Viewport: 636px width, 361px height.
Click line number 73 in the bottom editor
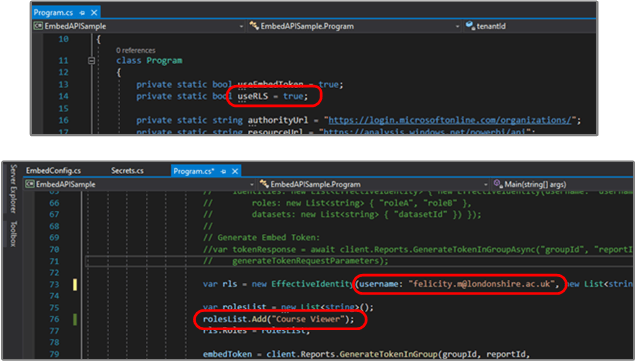pyautogui.click(x=54, y=284)
